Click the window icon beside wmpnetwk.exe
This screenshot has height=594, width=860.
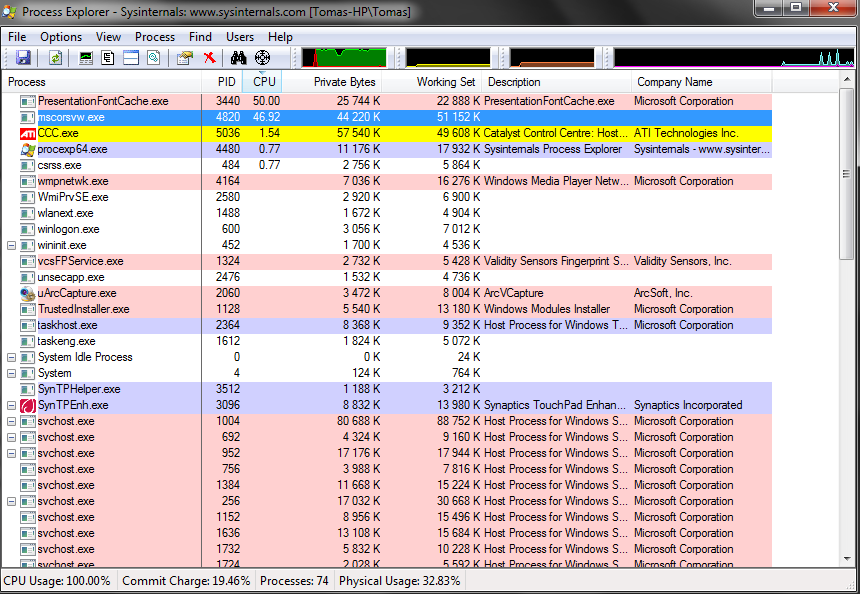click(x=27, y=181)
